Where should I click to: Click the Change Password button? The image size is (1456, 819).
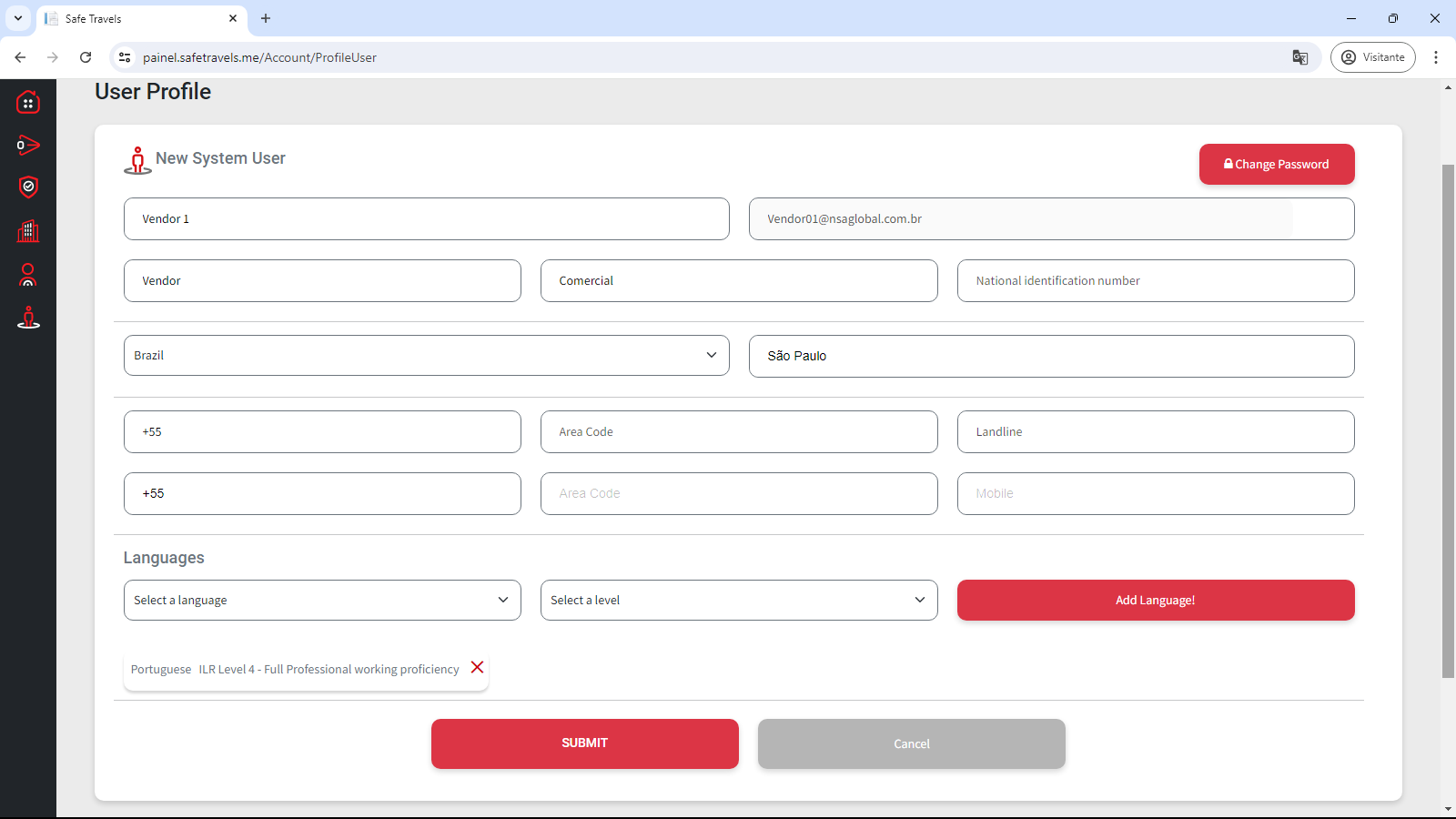[x=1276, y=165]
